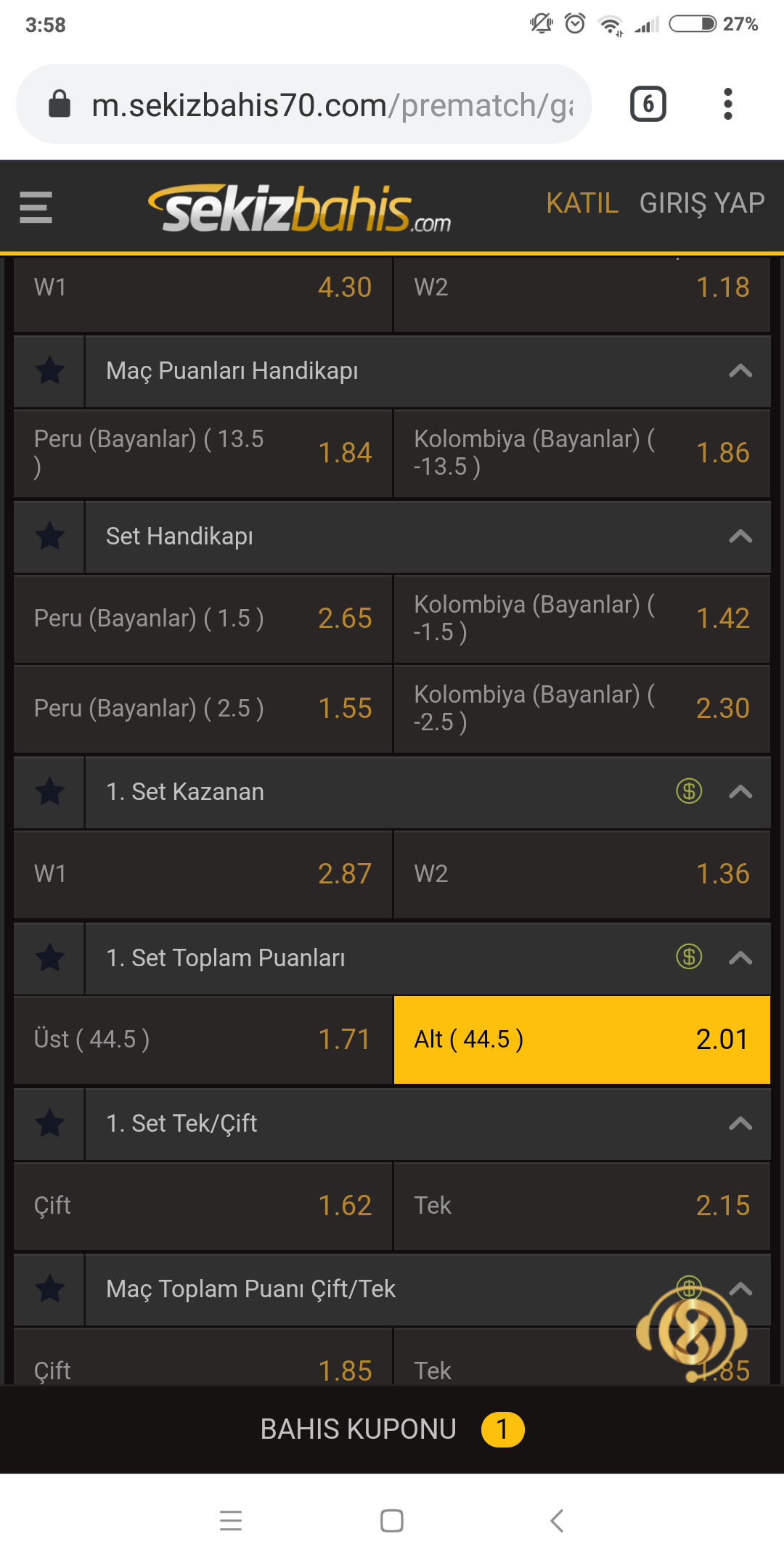The width and height of the screenshot is (784, 1568).
Task: Collapse the Set Handikapı section chevron
Action: (740, 536)
